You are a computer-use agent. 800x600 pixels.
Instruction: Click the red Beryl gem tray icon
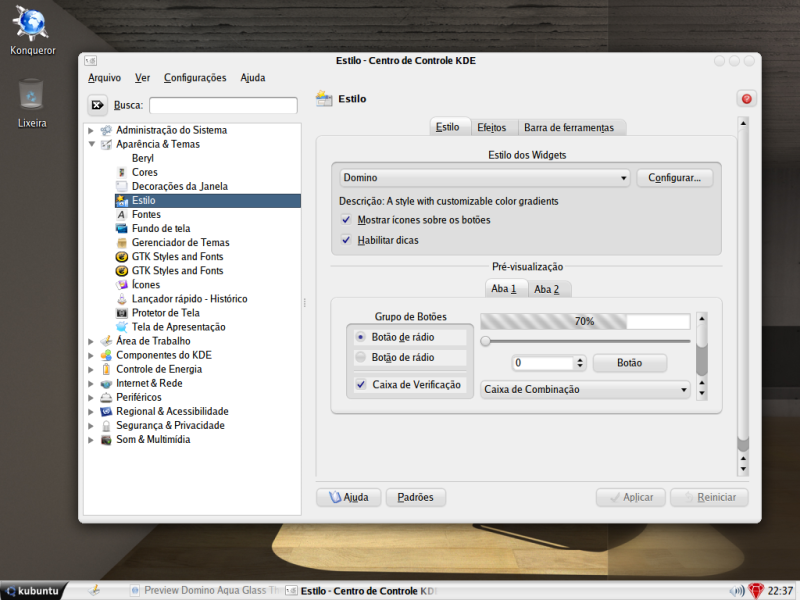pyautogui.click(x=756, y=591)
